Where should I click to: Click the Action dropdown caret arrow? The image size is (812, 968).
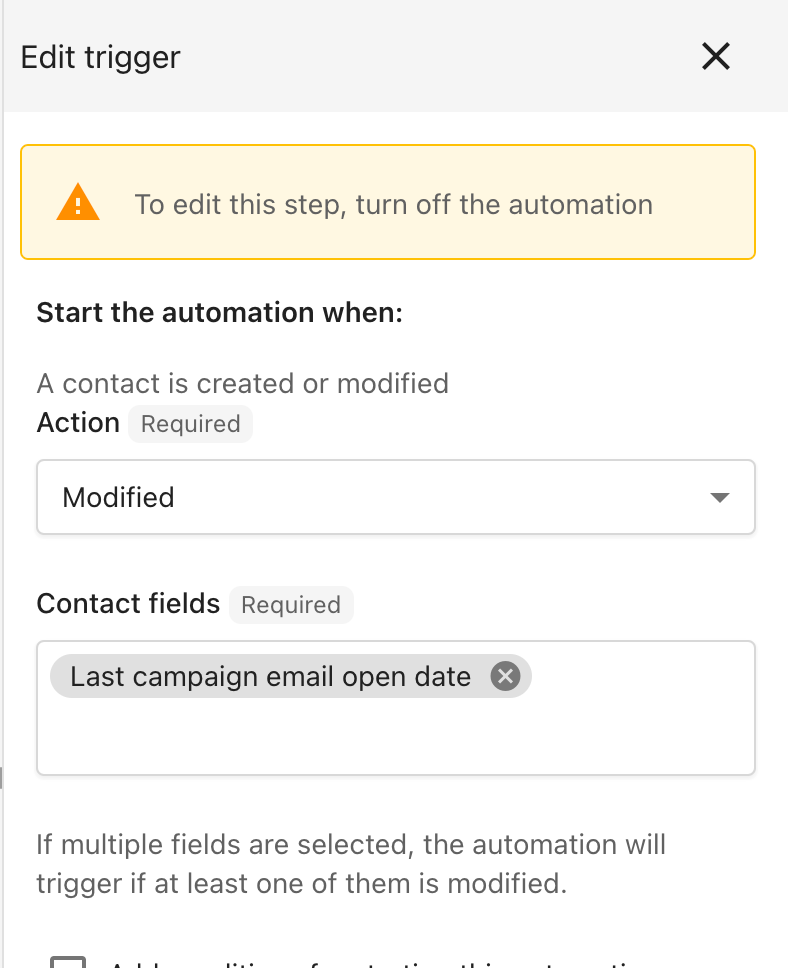coord(719,497)
